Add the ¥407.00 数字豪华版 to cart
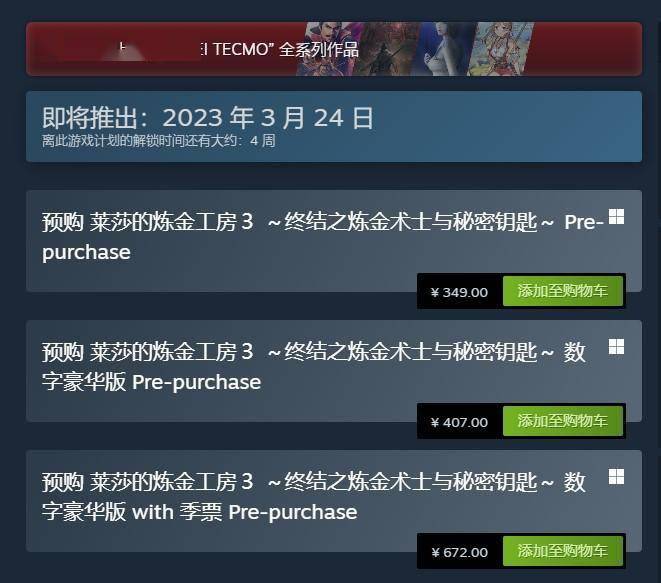This screenshot has height=583, width=661. point(563,421)
